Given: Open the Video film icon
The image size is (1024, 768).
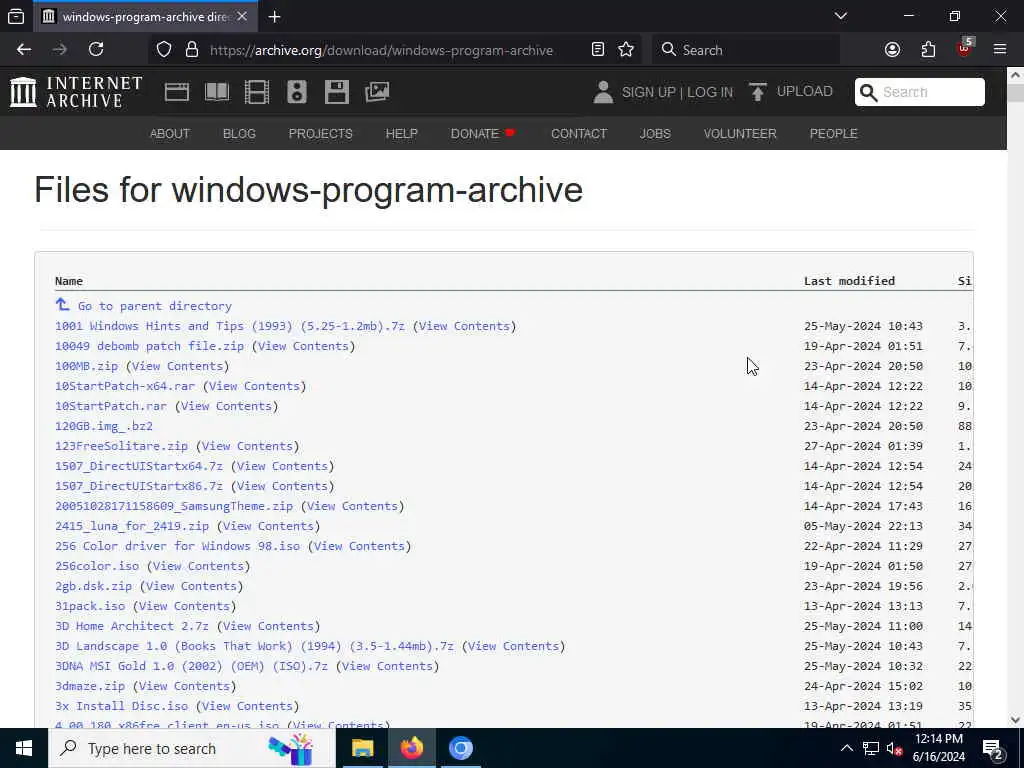Looking at the screenshot, I should coord(257,92).
